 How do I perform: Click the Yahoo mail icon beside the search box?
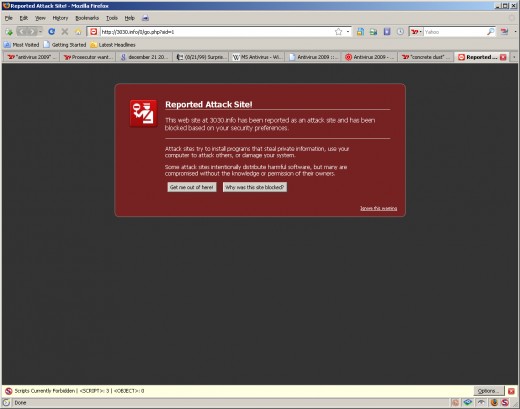click(x=504, y=32)
